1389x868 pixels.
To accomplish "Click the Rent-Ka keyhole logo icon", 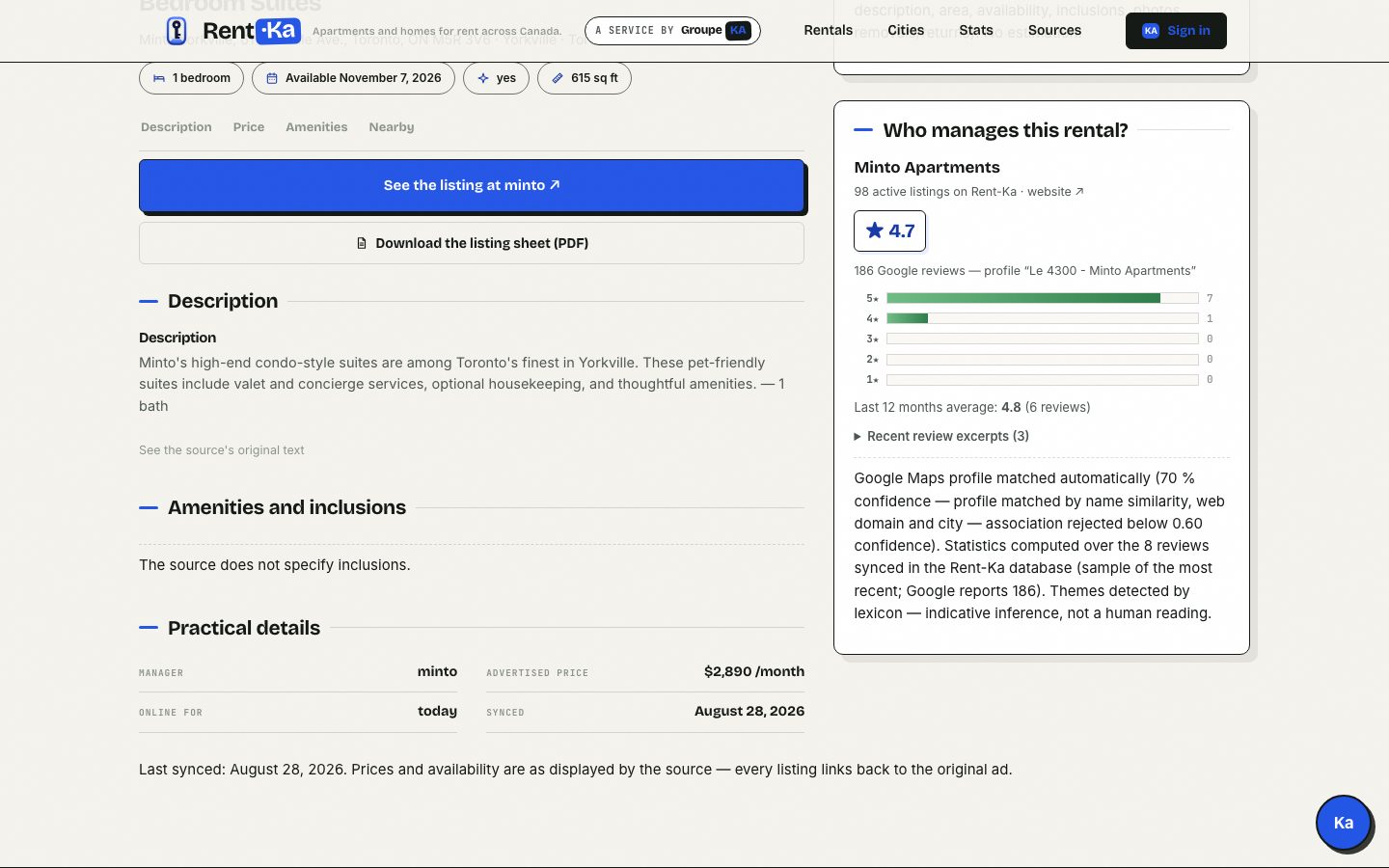I will click(x=177, y=31).
